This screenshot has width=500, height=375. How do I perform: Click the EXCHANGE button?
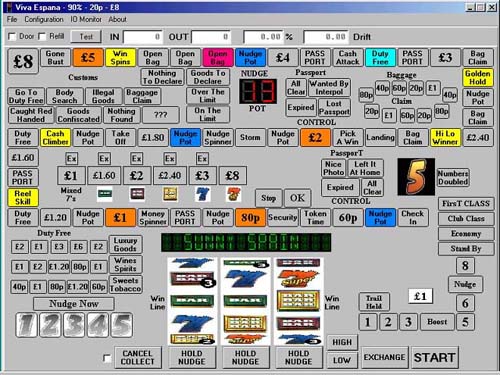tap(384, 357)
